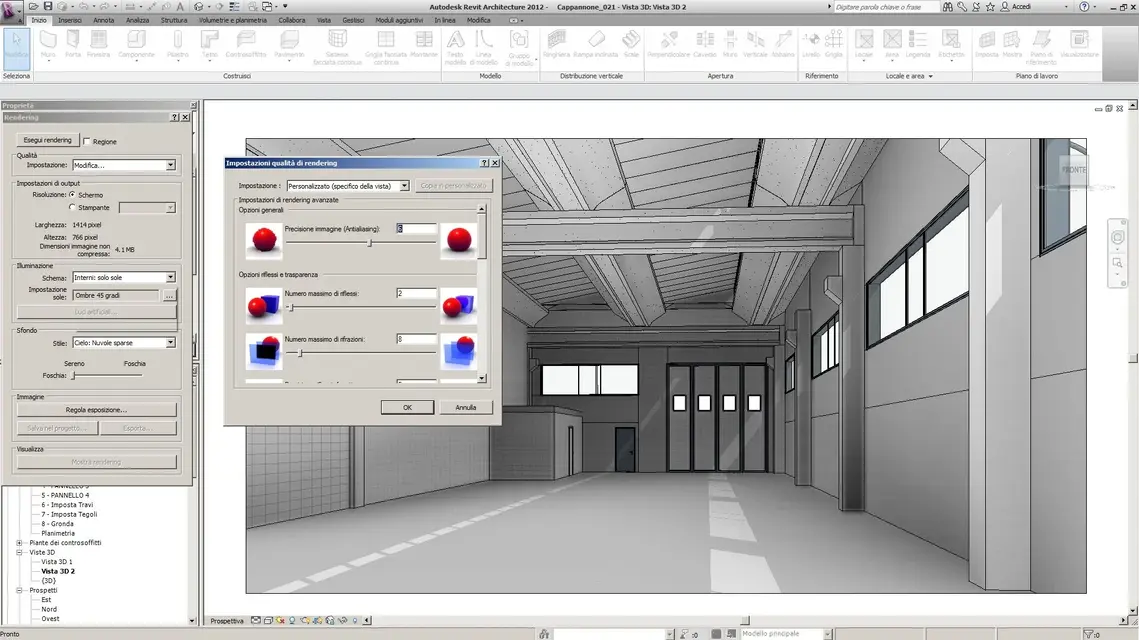Click the sun settings ellipsis button
Screen dimensions: 1139x640
click(x=169, y=296)
